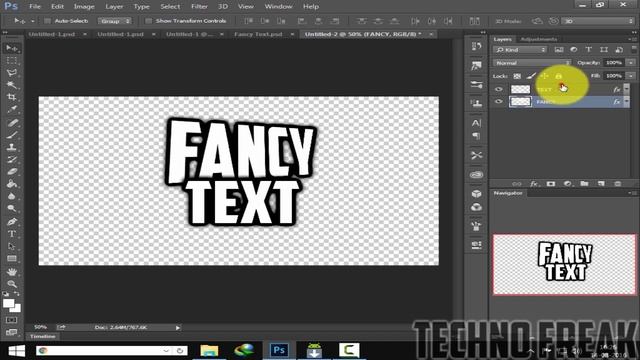Click the foreground color swatch
Viewport: 640px width, 360px height.
8,303
